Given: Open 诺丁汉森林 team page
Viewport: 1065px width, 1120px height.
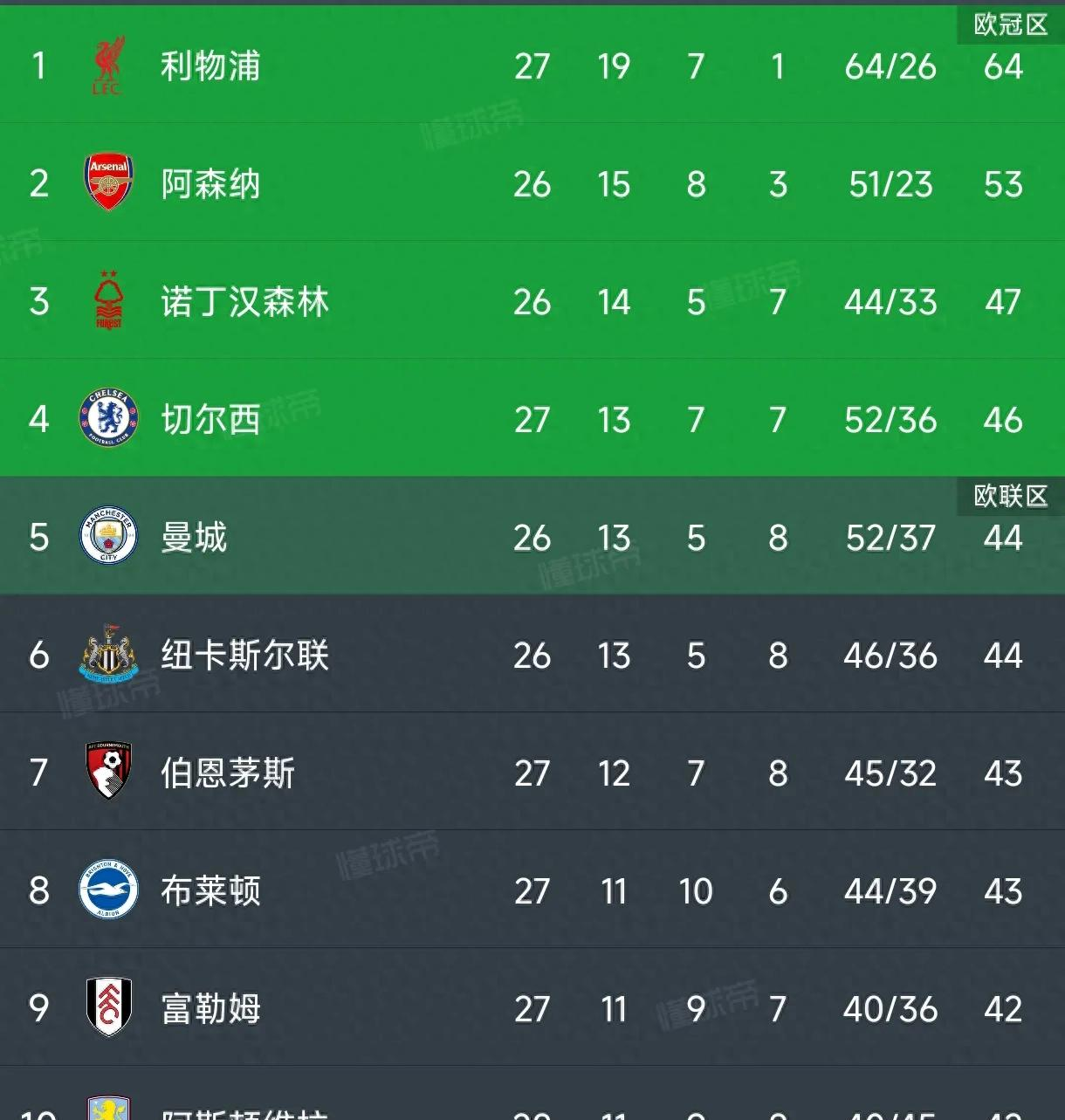Looking at the screenshot, I should 244,302.
